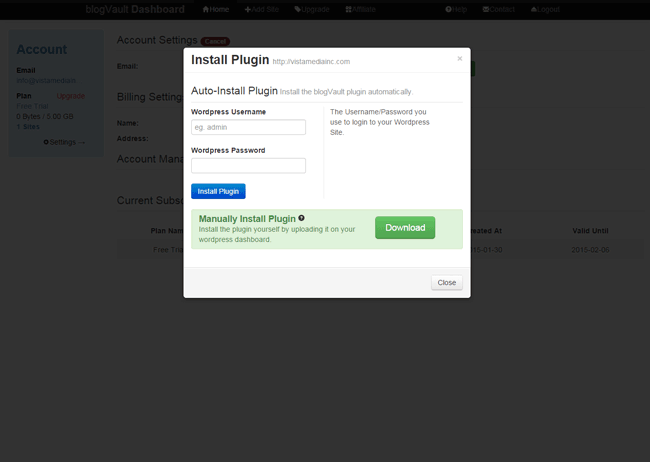Click the question icon beside Help in navbar
This screenshot has height=462, width=650.
[x=448, y=9]
